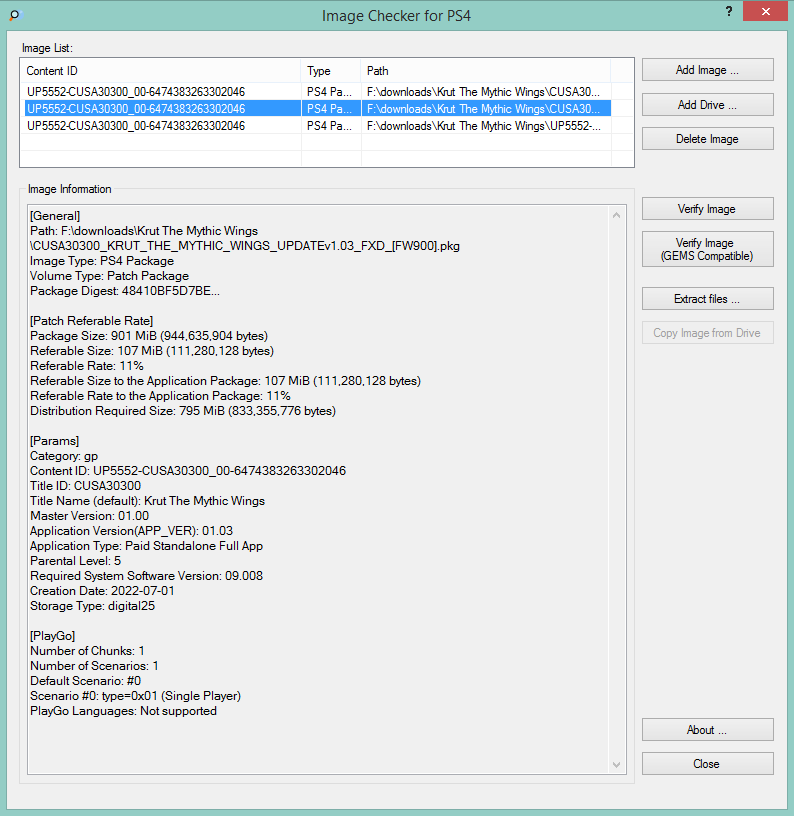Run Verify Image
The width and height of the screenshot is (794, 816).
pyautogui.click(x=707, y=209)
